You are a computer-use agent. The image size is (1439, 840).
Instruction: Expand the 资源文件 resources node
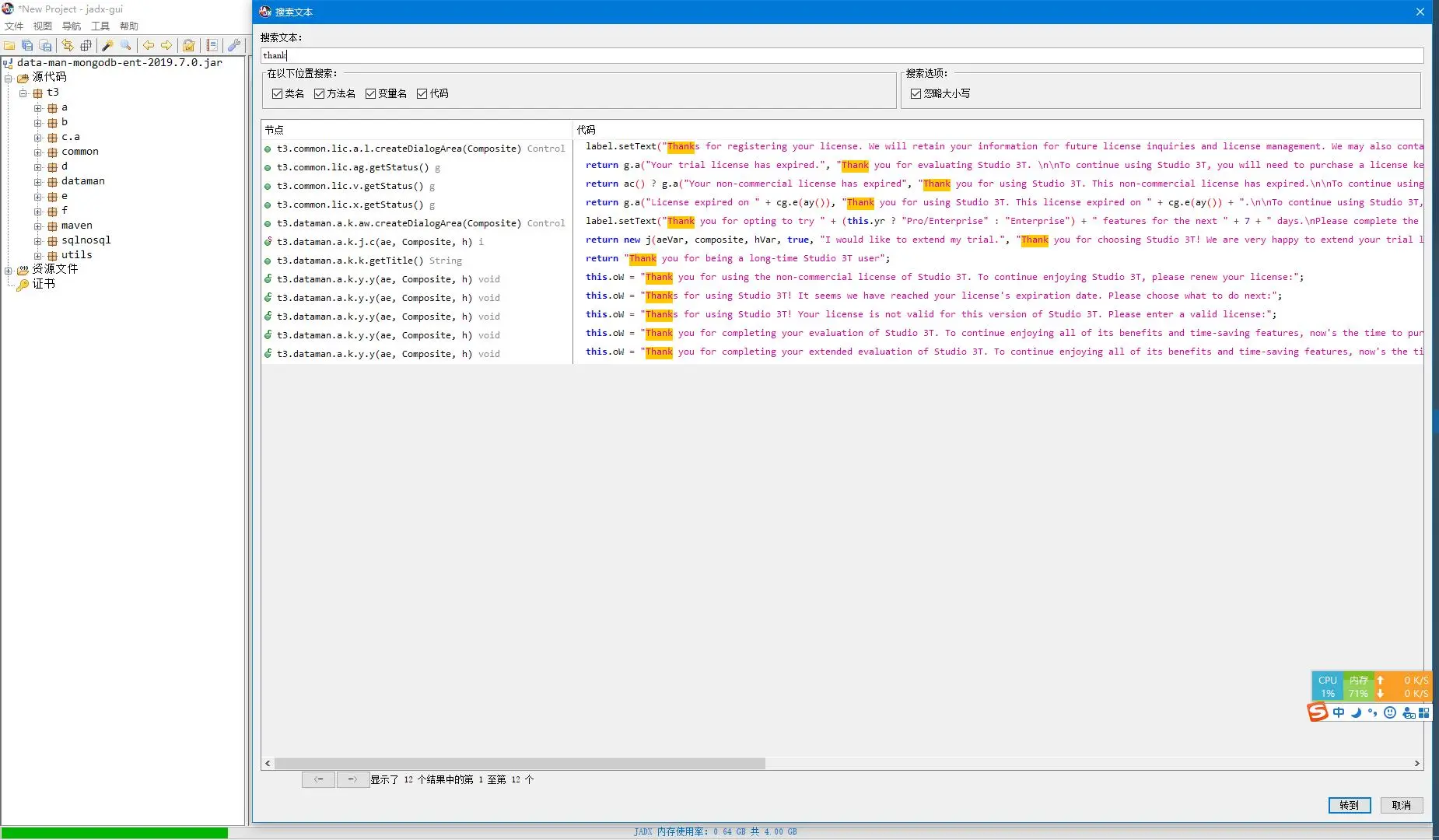pos(9,270)
